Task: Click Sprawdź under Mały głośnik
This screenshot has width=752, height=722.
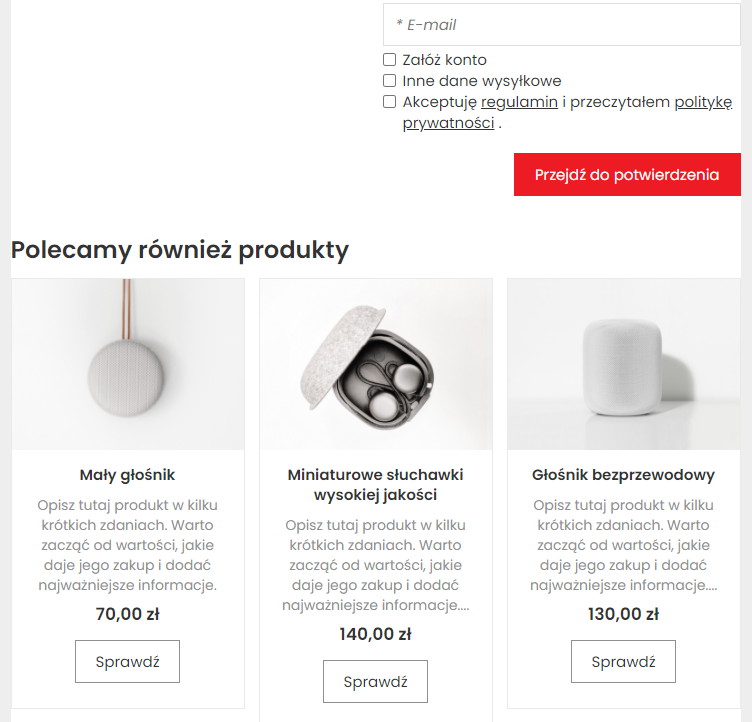Action: click(128, 662)
